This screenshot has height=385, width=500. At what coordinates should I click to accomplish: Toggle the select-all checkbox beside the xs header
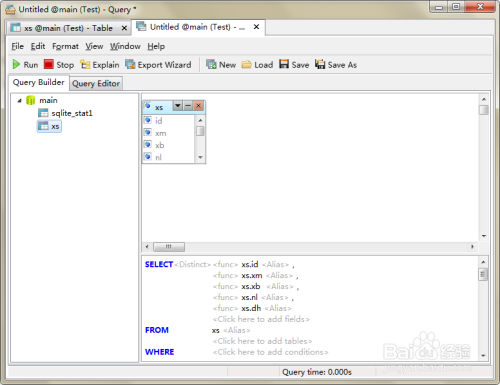click(147, 106)
